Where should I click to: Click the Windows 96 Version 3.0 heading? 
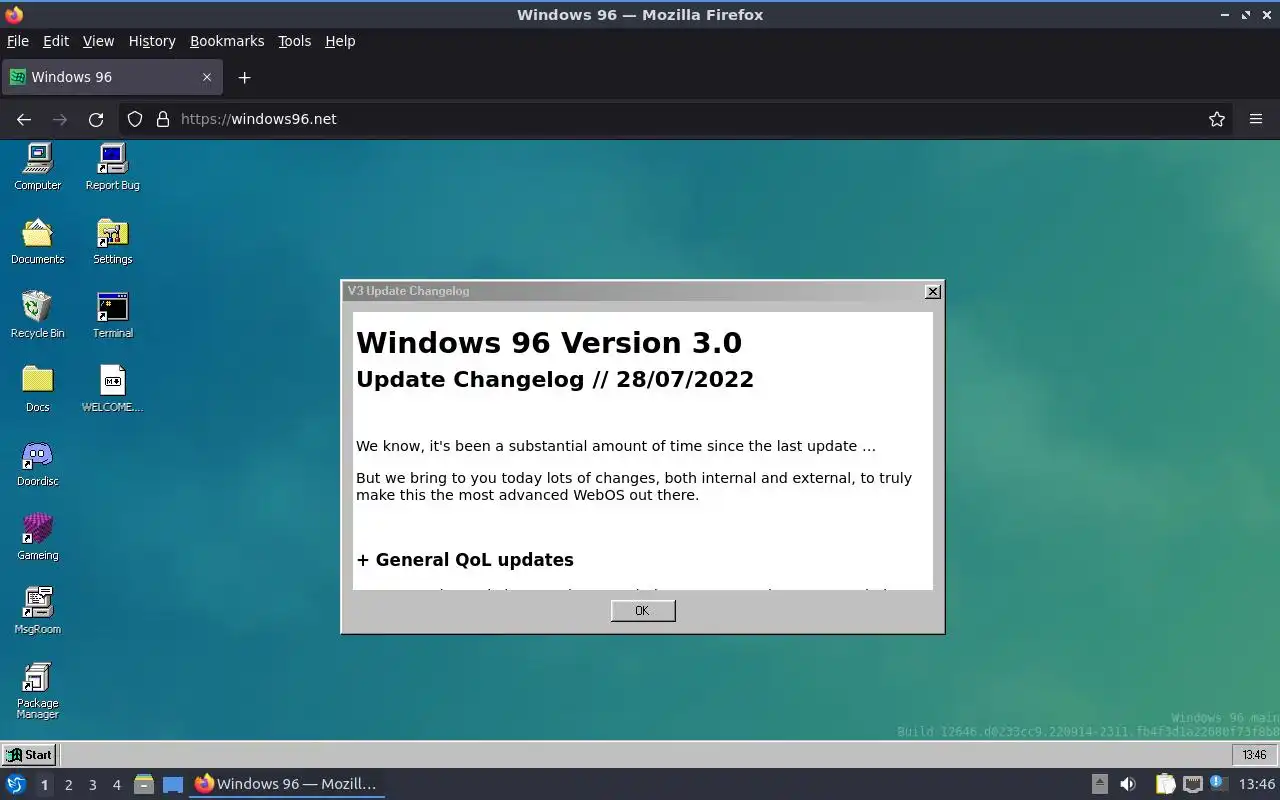549,343
